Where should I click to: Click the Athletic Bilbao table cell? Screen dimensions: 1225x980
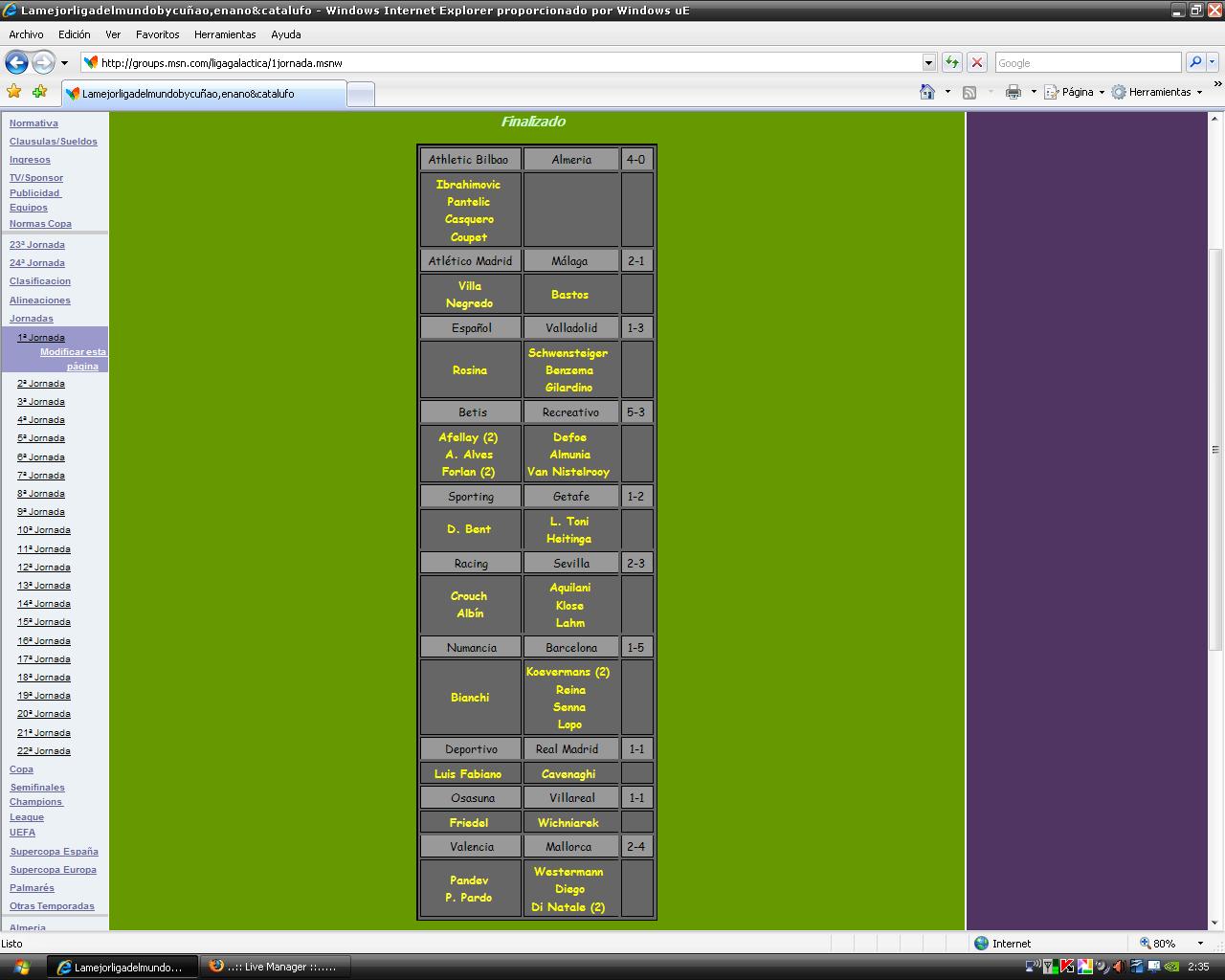470,160
